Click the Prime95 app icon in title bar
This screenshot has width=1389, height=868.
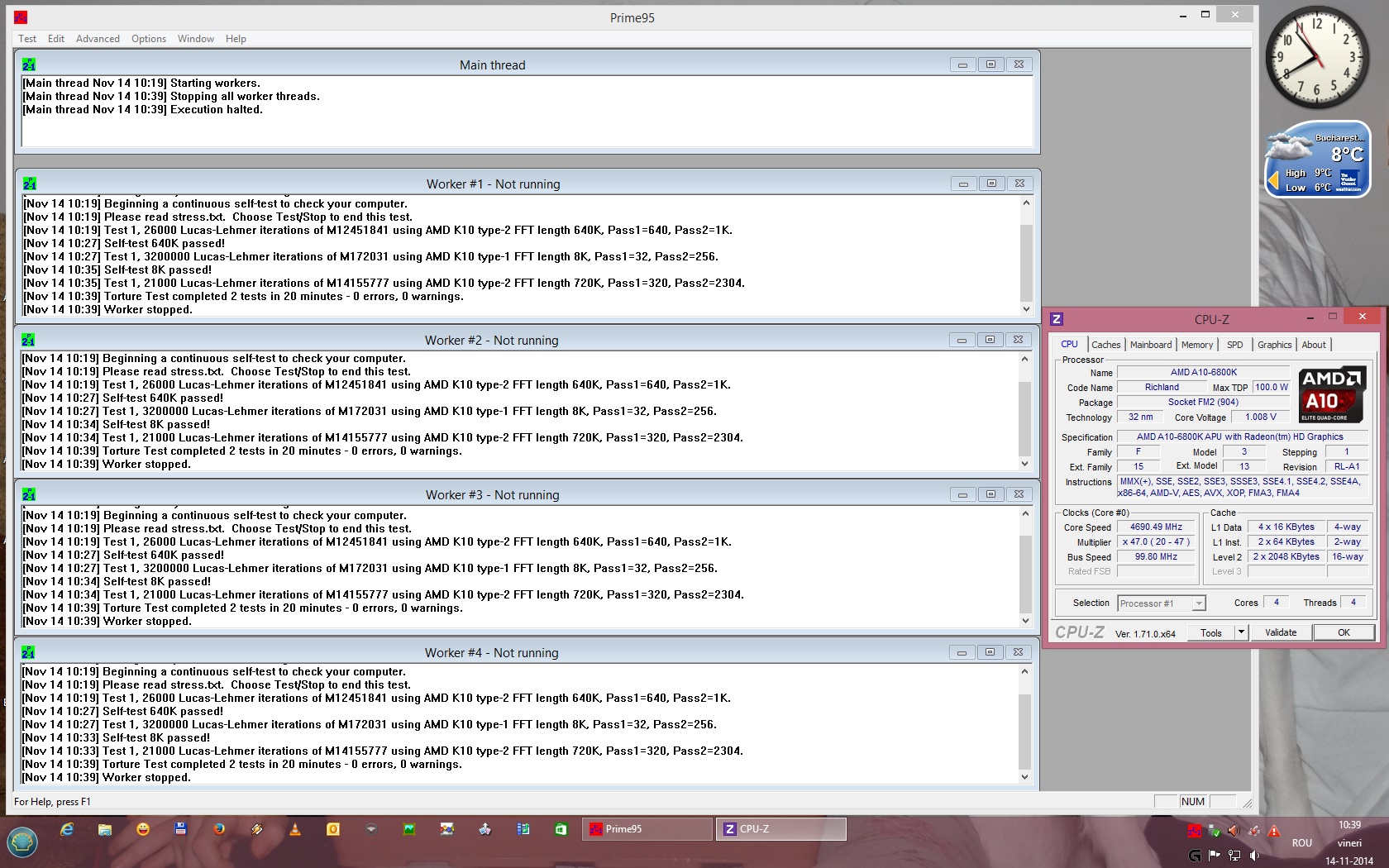(21, 17)
